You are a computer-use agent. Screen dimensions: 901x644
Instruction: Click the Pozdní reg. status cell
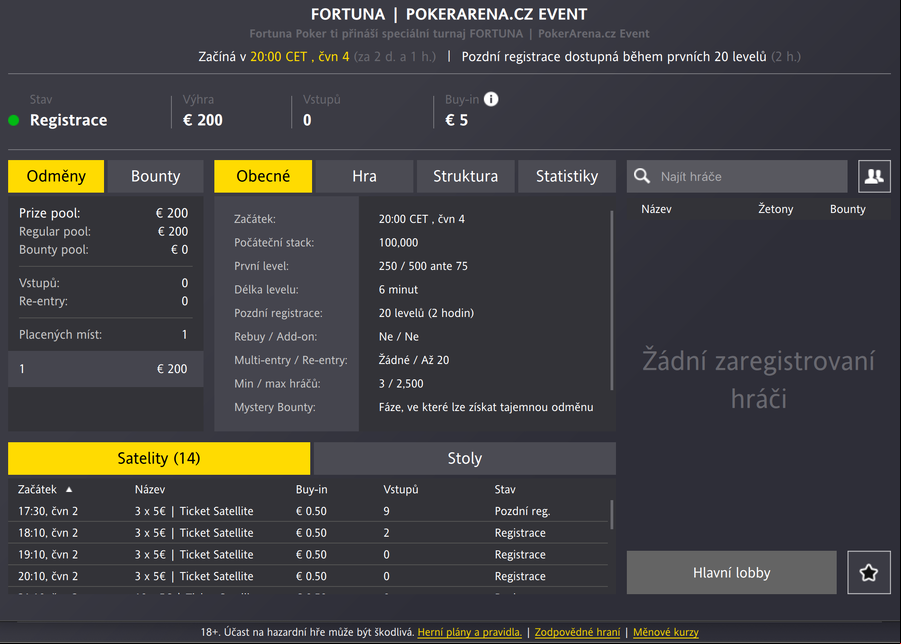(x=522, y=511)
